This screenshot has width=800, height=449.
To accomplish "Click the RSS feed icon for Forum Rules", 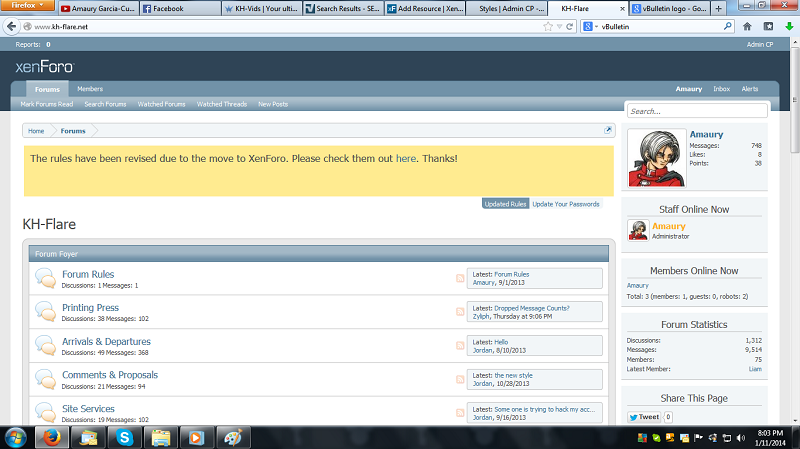I will tap(460, 278).
